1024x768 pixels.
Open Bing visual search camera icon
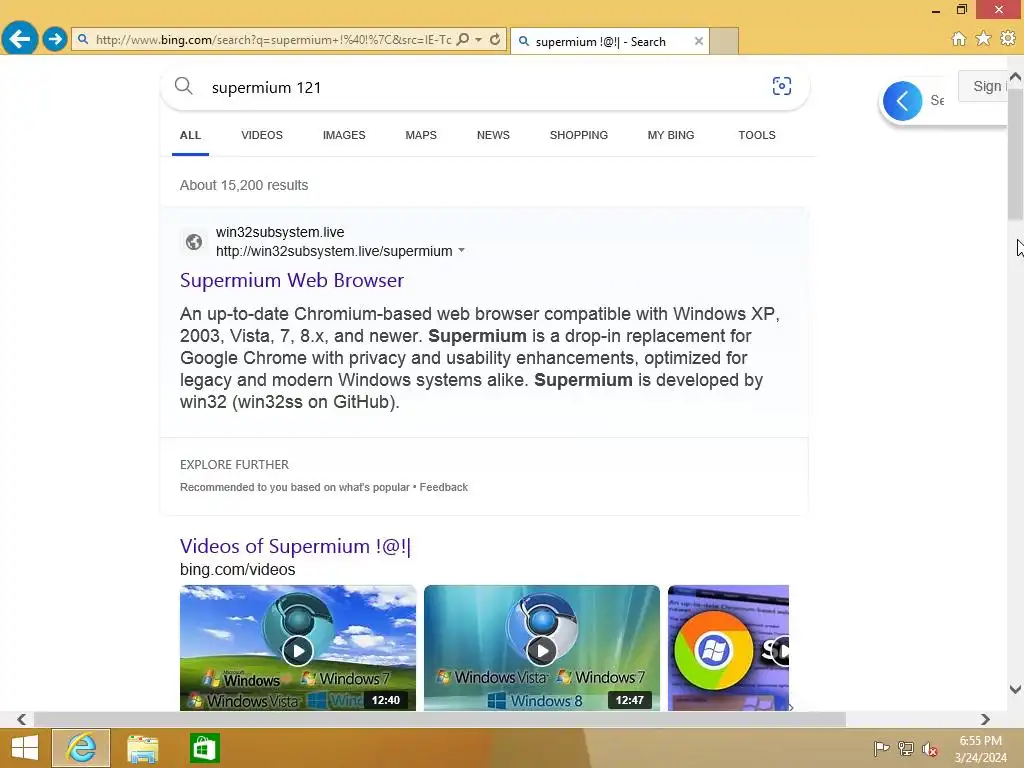[781, 86]
